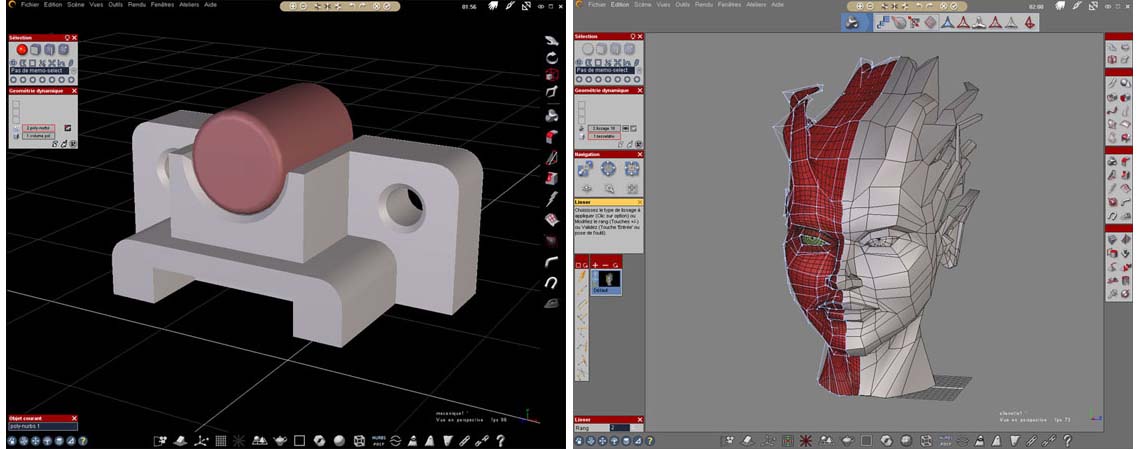This screenshot has height=450, width=1140.
Task: Click the red diamond icon in the right window's top toolbar
Action: [929, 22]
